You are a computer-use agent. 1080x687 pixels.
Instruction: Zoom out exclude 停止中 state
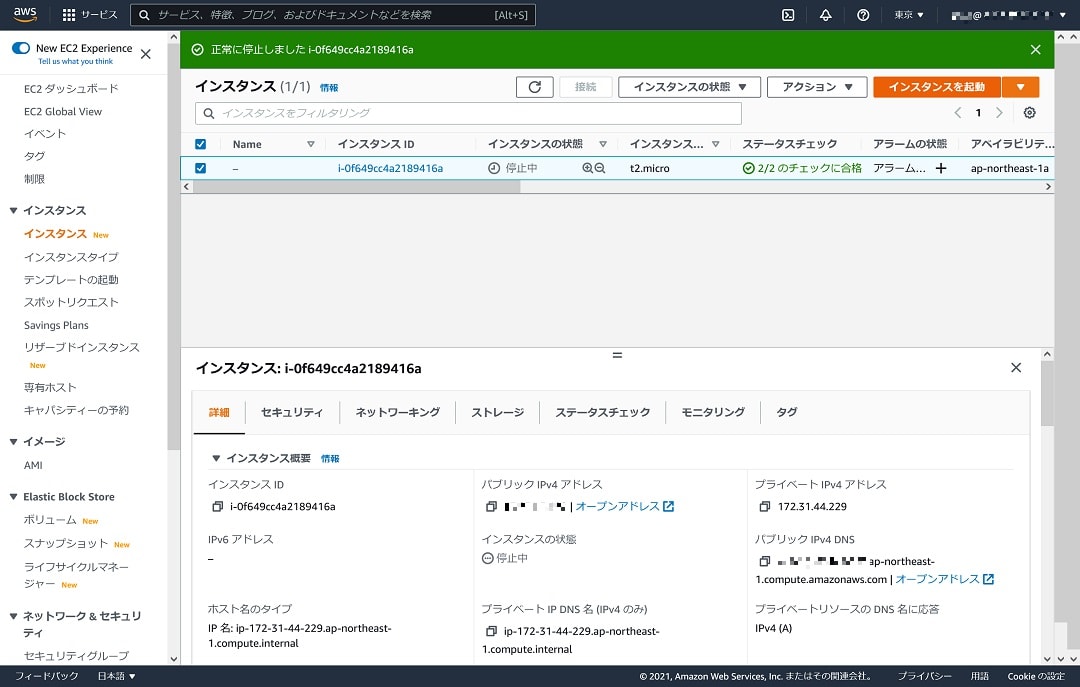600,168
